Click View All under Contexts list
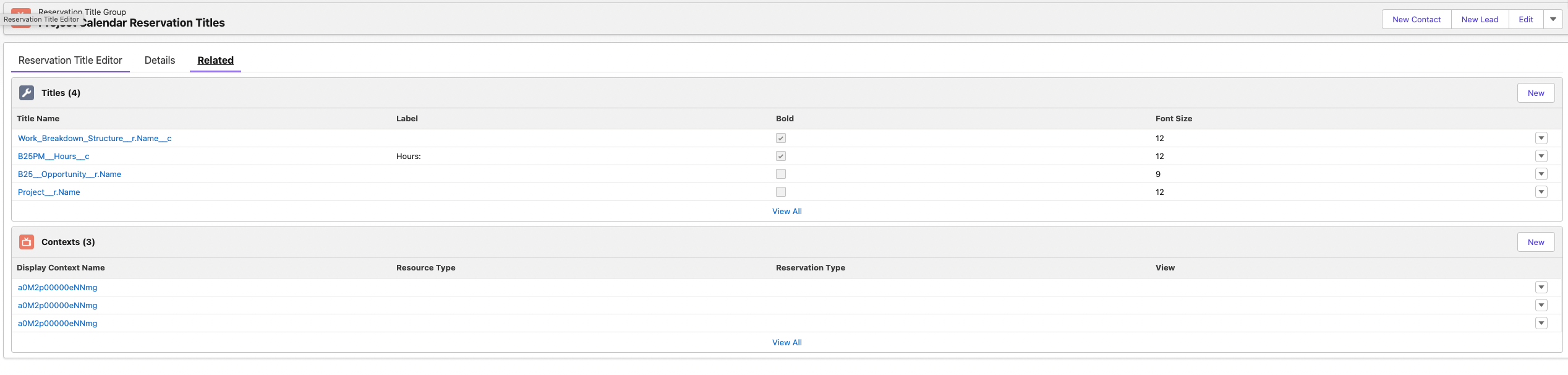Image resolution: width=1568 pixels, height=375 pixels. [x=786, y=342]
